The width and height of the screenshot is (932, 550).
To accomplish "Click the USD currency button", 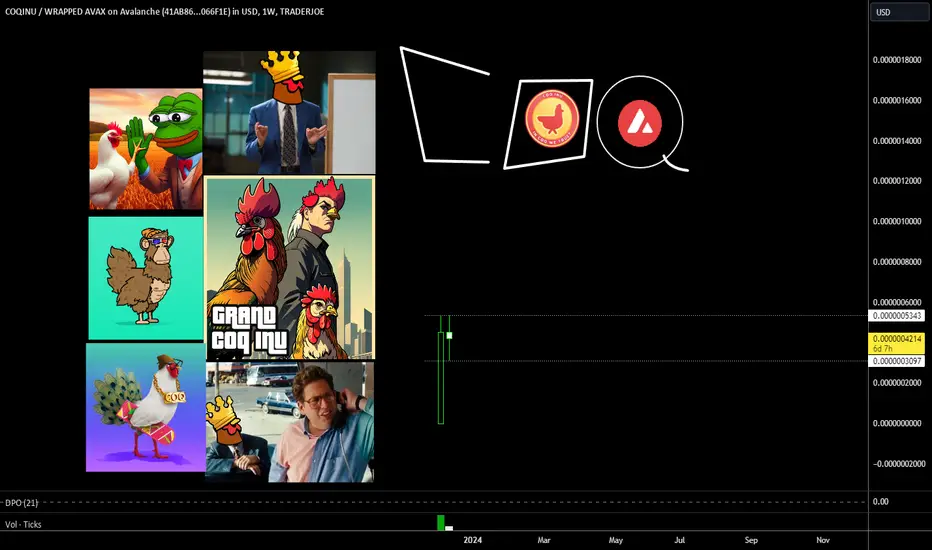I will pyautogui.click(x=899, y=12).
